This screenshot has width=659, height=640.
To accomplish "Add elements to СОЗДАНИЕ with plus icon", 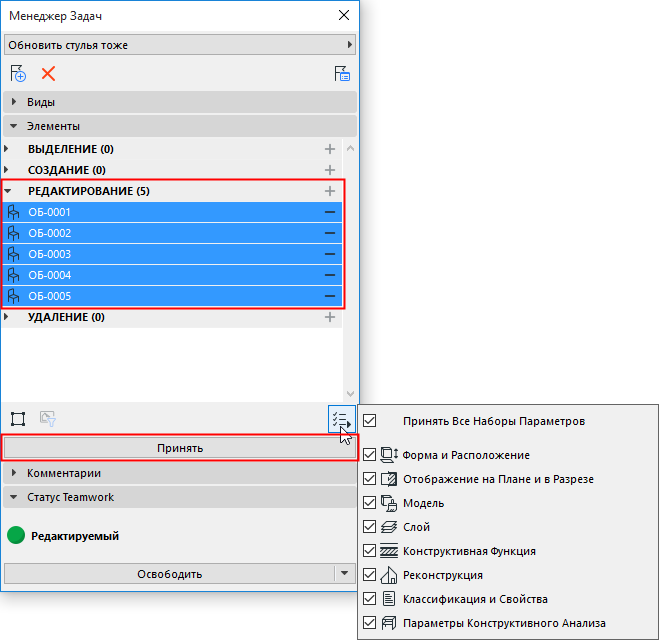I will (x=330, y=170).
